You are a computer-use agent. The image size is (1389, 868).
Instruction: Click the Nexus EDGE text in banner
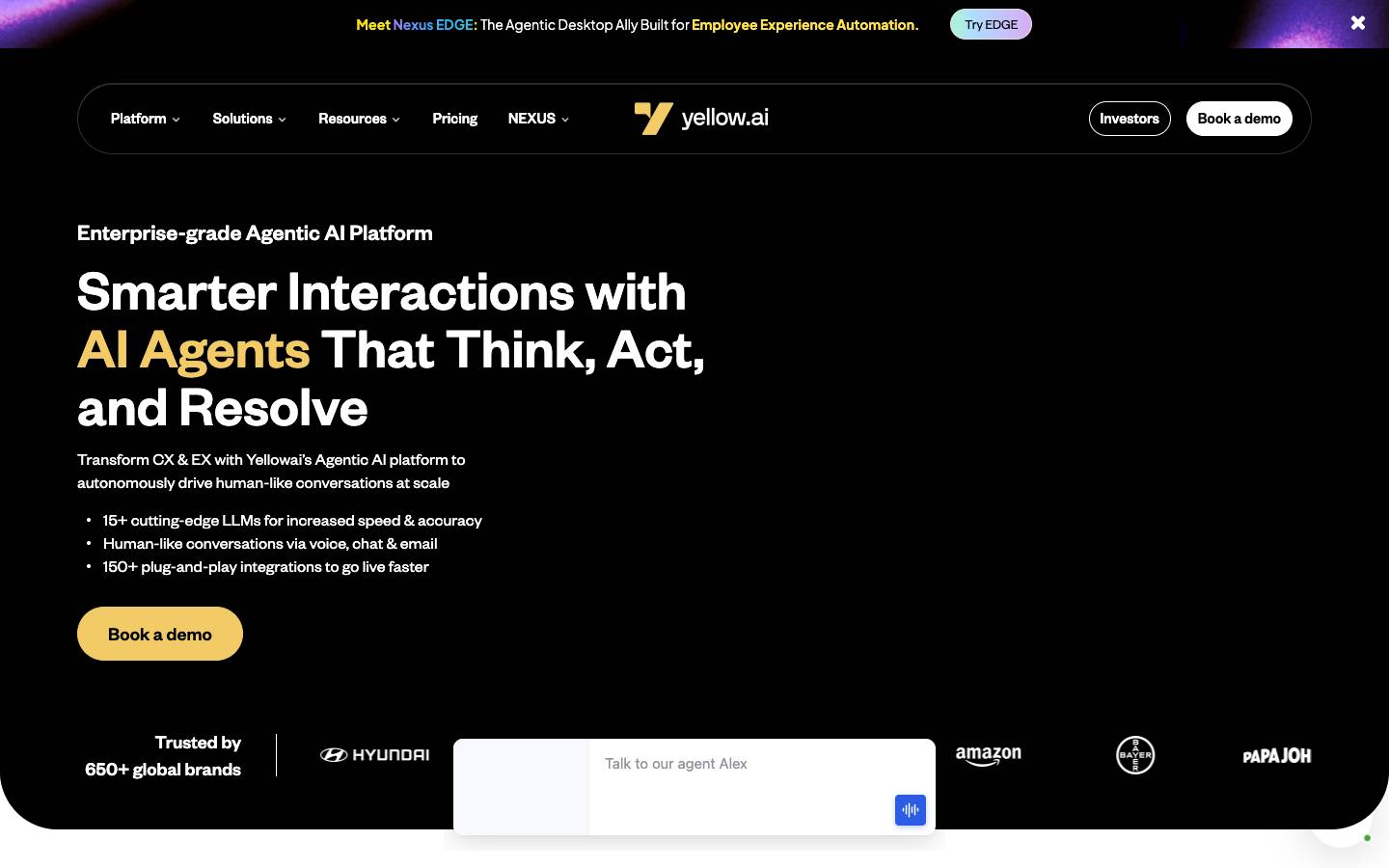tap(435, 25)
